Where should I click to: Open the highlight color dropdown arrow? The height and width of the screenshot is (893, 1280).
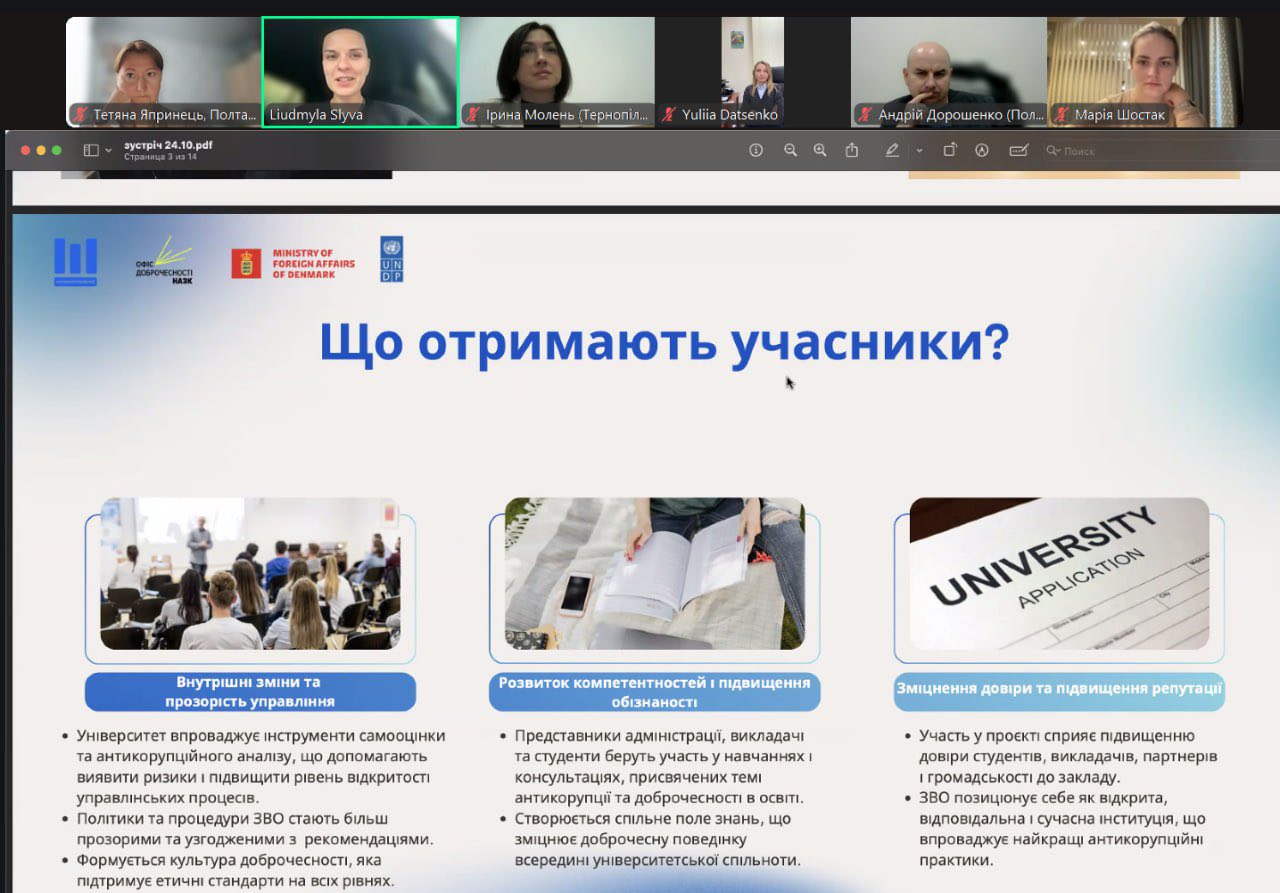[919, 150]
